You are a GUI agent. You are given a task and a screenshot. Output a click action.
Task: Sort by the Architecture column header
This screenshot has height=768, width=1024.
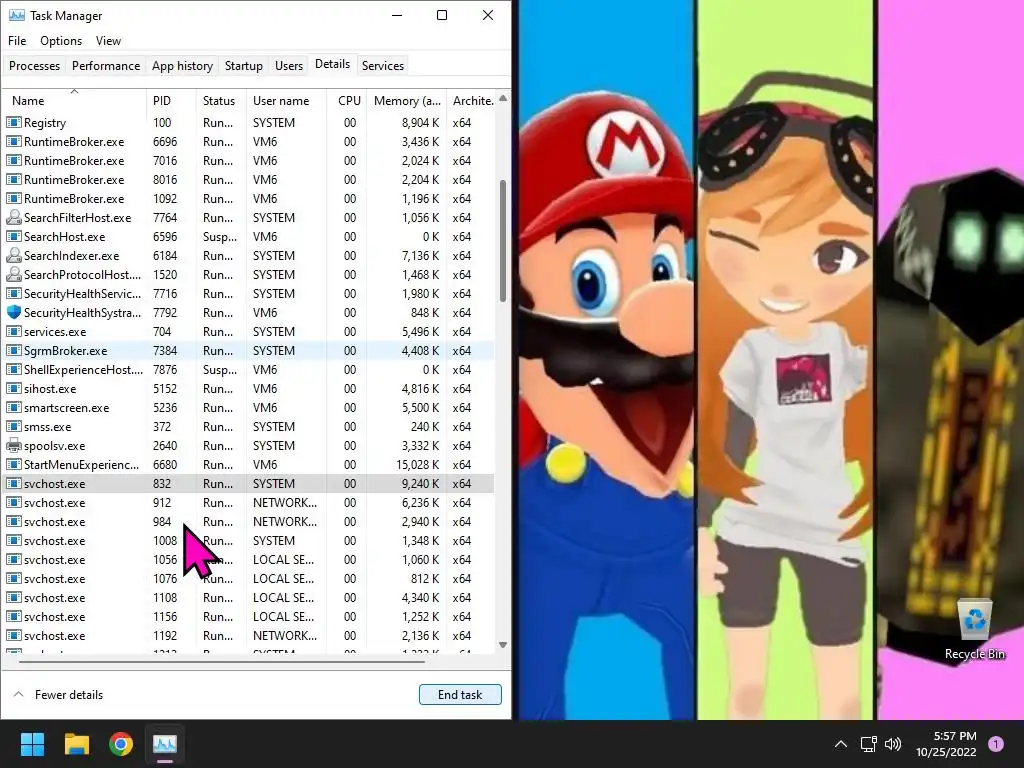[x=472, y=101]
